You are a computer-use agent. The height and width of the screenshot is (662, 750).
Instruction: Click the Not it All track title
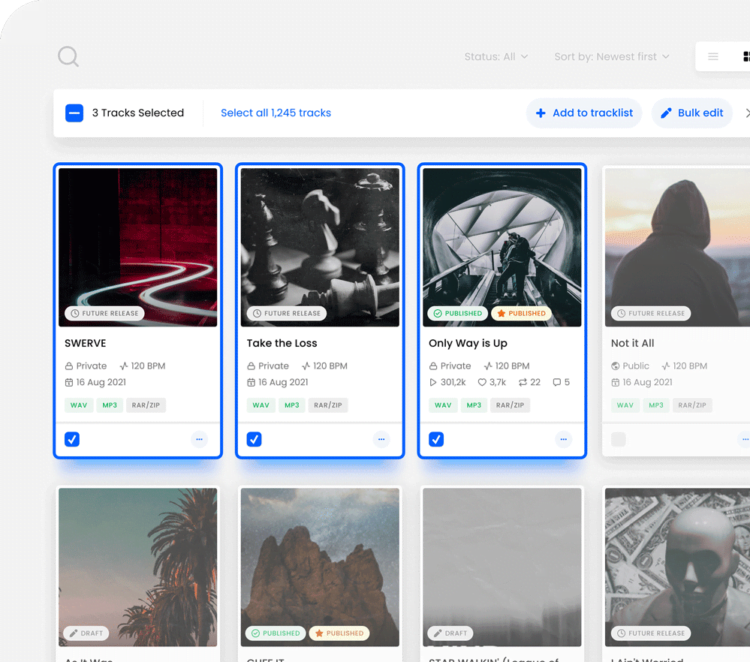(x=632, y=343)
